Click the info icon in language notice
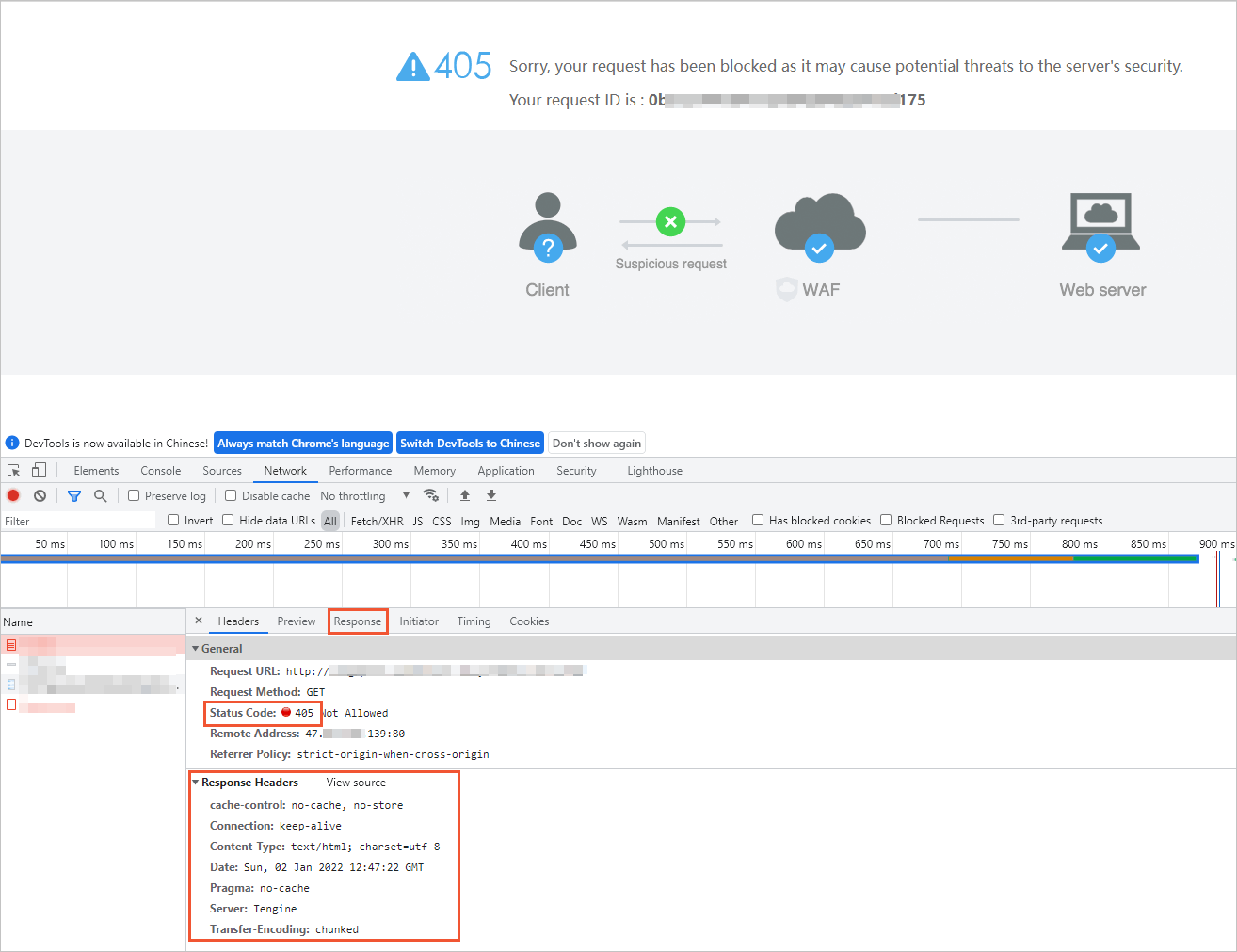 12,443
